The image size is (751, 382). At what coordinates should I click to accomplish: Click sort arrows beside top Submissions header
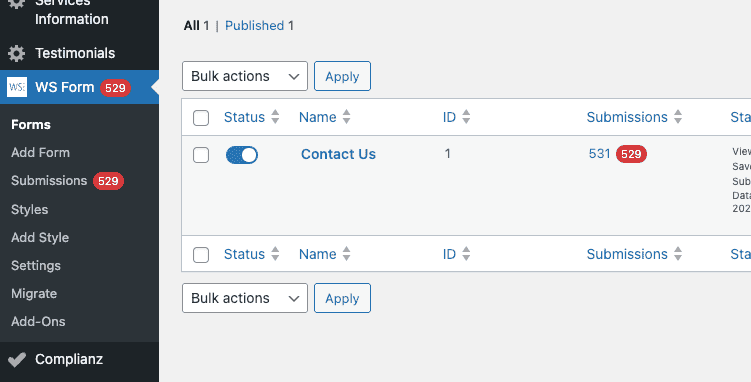click(678, 117)
